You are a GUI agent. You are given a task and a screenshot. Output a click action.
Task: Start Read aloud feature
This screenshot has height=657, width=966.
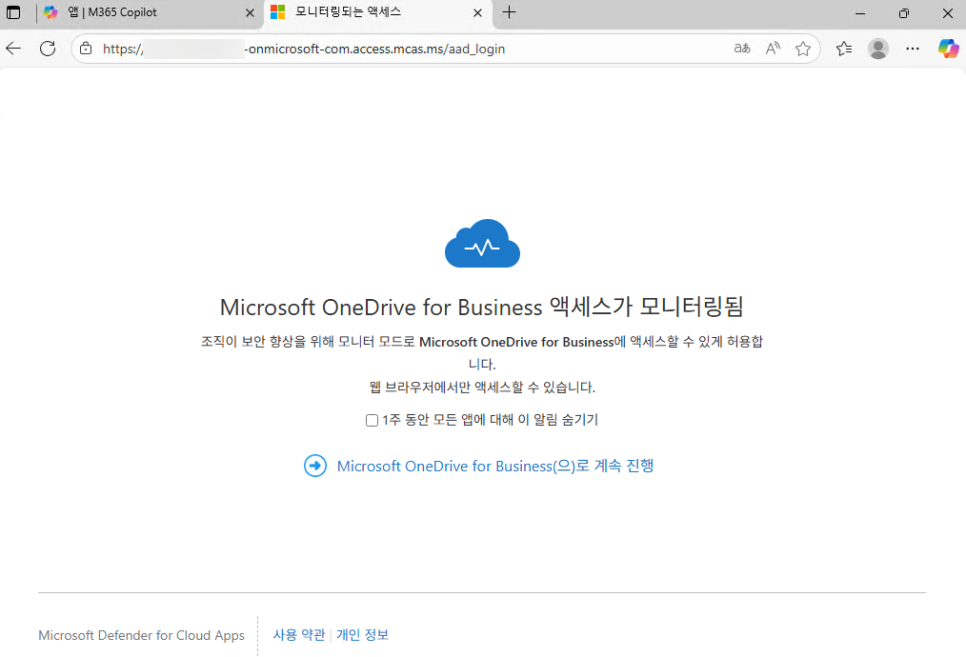click(773, 49)
